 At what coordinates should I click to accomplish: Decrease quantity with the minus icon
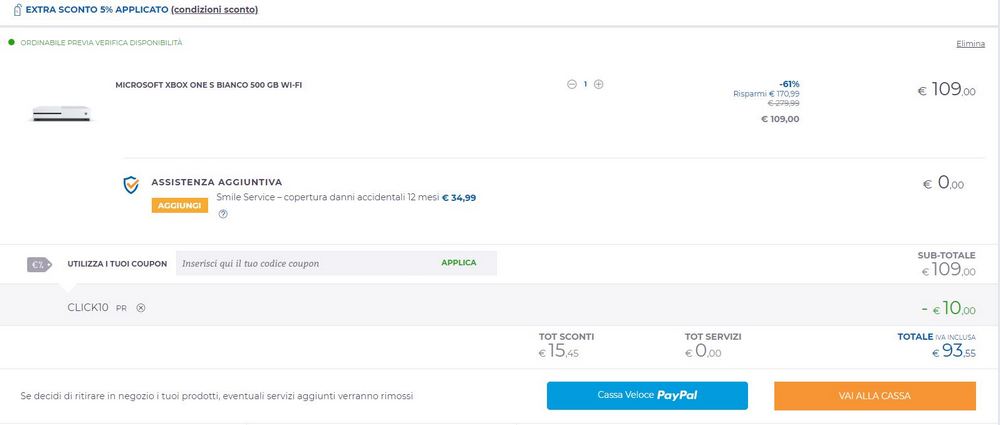click(x=571, y=84)
